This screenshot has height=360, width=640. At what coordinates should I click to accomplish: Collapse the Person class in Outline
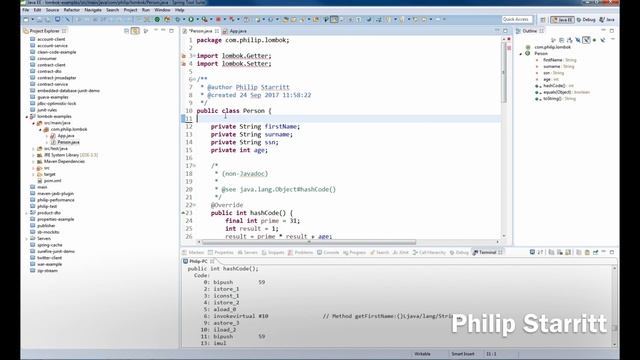coord(521,54)
